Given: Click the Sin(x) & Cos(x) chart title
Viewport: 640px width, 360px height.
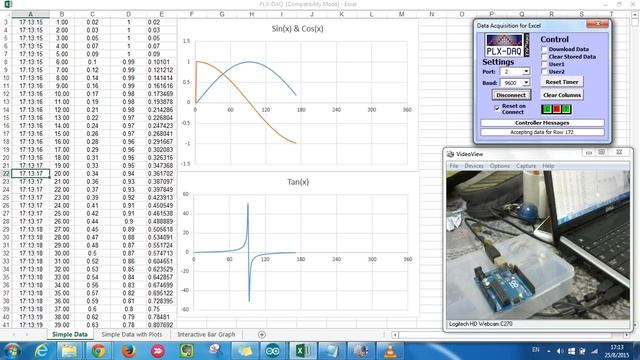Looking at the screenshot, I should tap(297, 29).
